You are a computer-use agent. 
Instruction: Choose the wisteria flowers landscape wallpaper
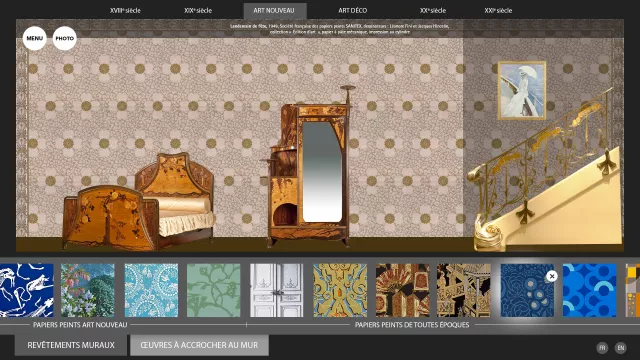[88, 290]
